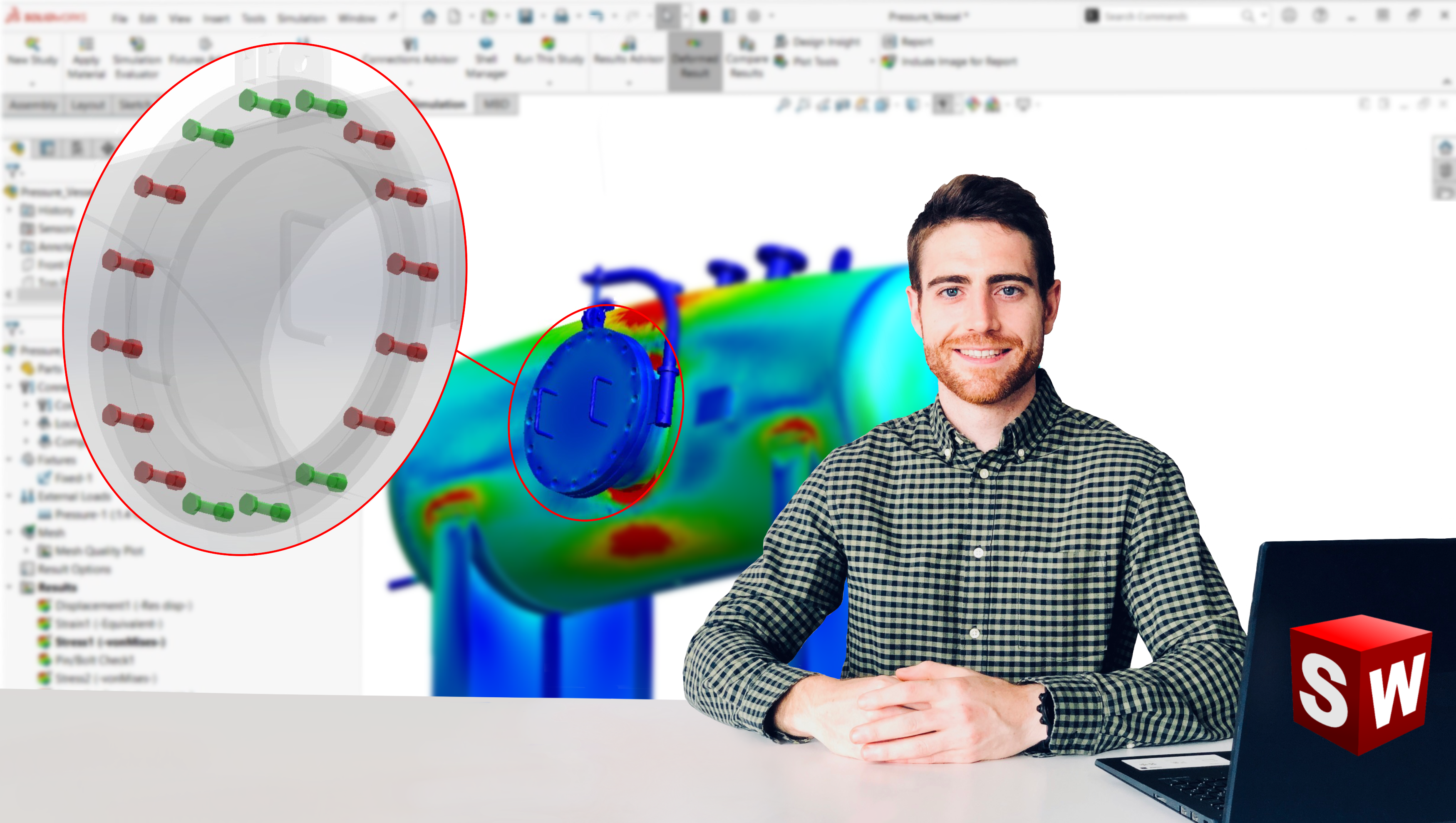Open the Insert menu
Viewport: 1456px width, 823px height.
pyautogui.click(x=216, y=19)
